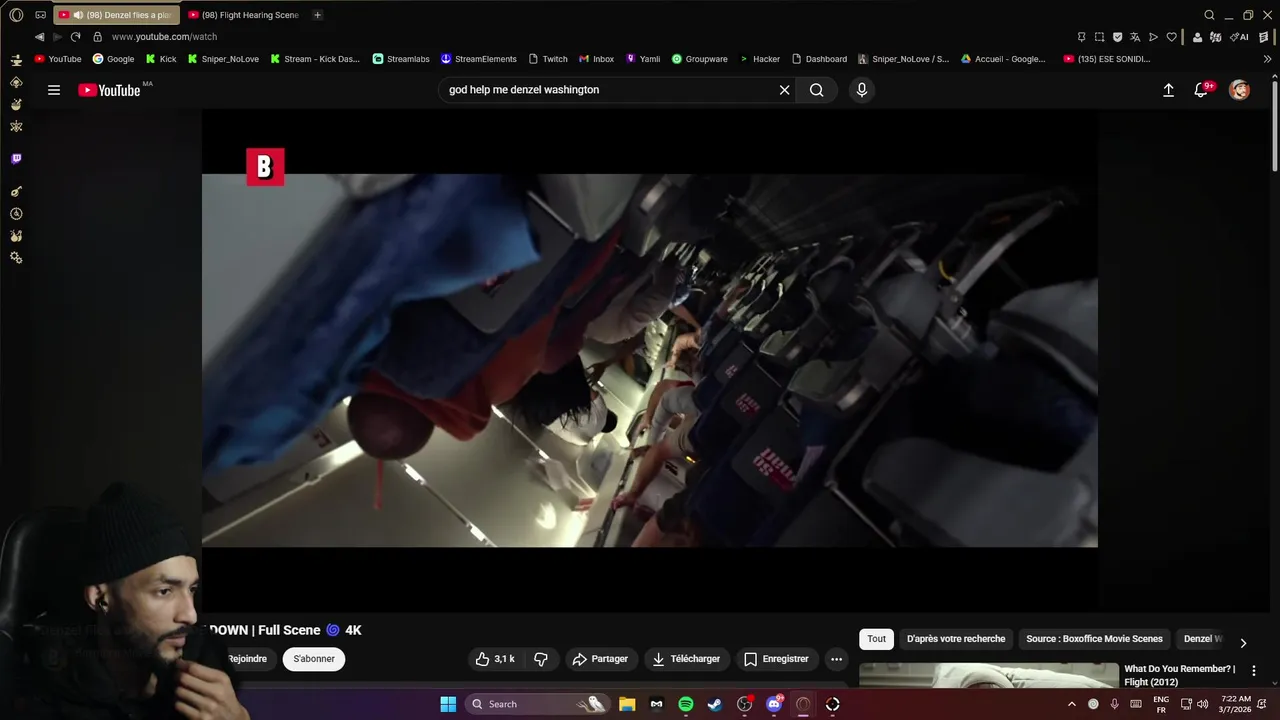The width and height of the screenshot is (1280, 720).
Task: Subscribe with the S'abonner button
Action: pos(314,659)
